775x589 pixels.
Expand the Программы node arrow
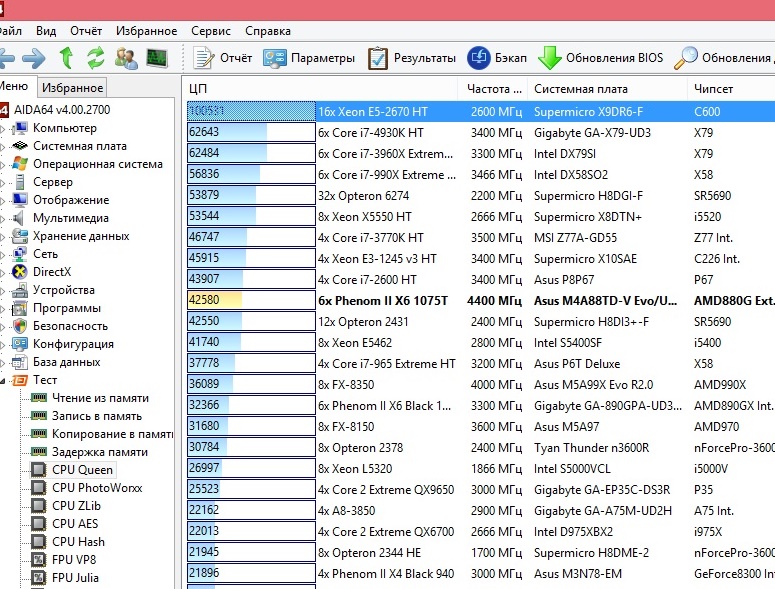[2, 309]
